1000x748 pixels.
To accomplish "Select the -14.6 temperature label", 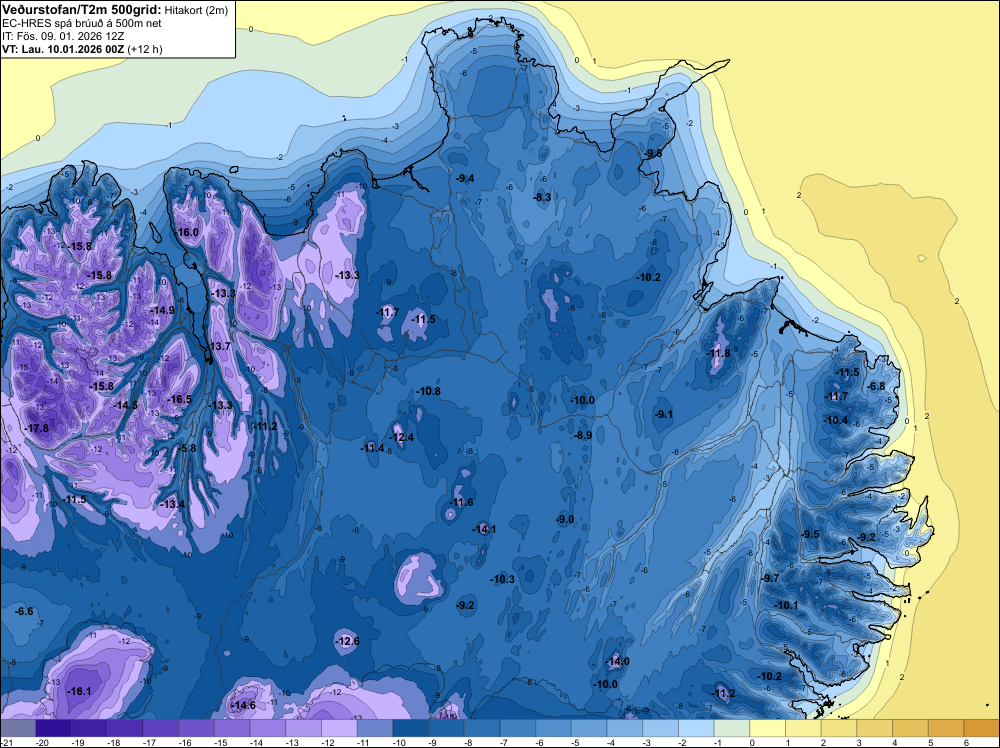I will [244, 705].
